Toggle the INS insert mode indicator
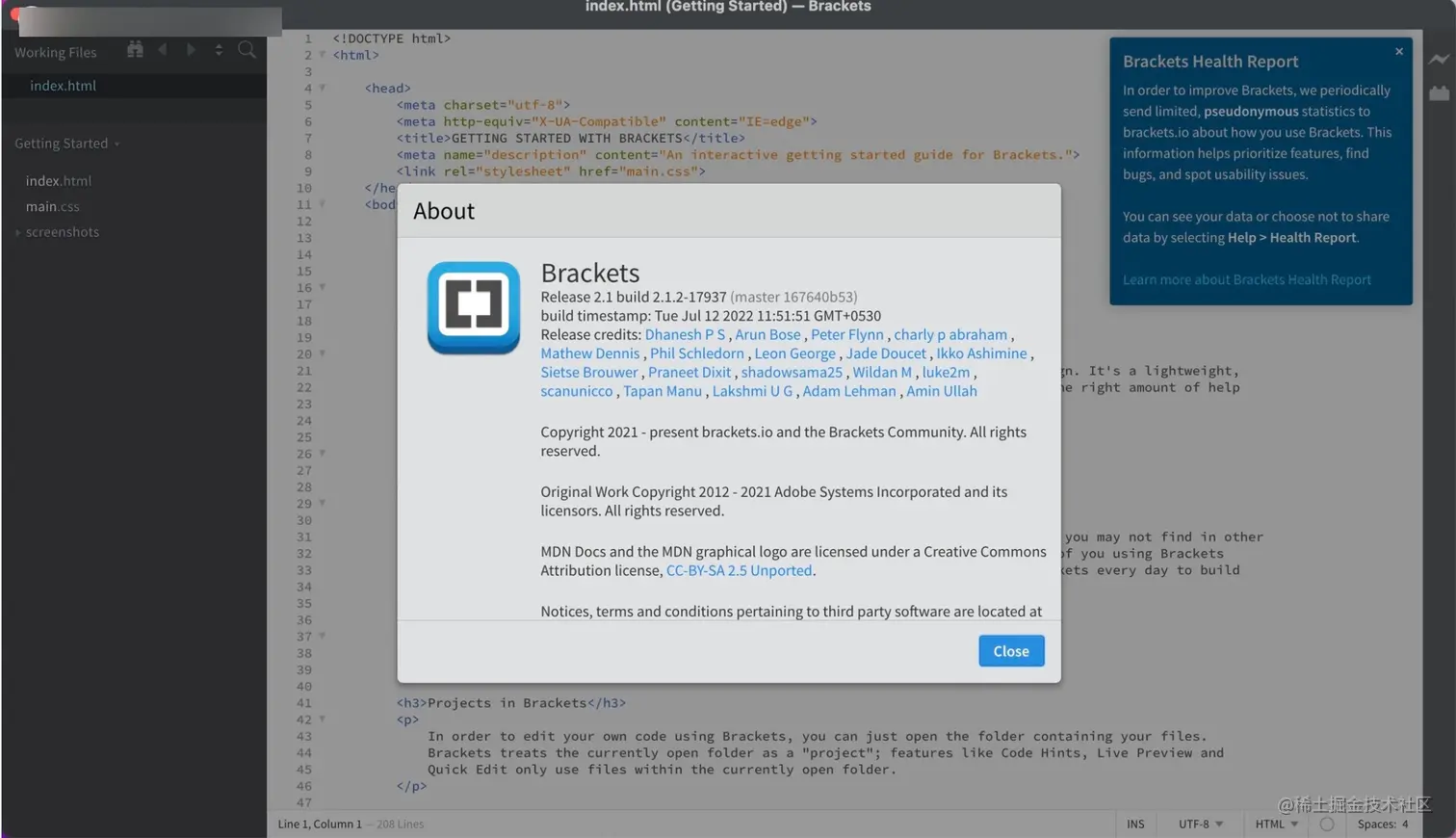The width and height of the screenshot is (1456, 838). [x=1135, y=824]
